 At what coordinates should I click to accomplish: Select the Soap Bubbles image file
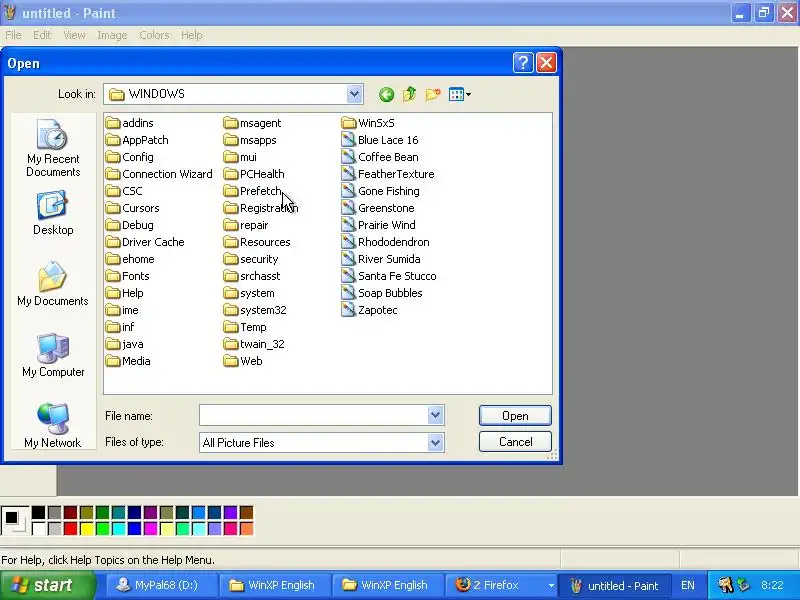382,293
